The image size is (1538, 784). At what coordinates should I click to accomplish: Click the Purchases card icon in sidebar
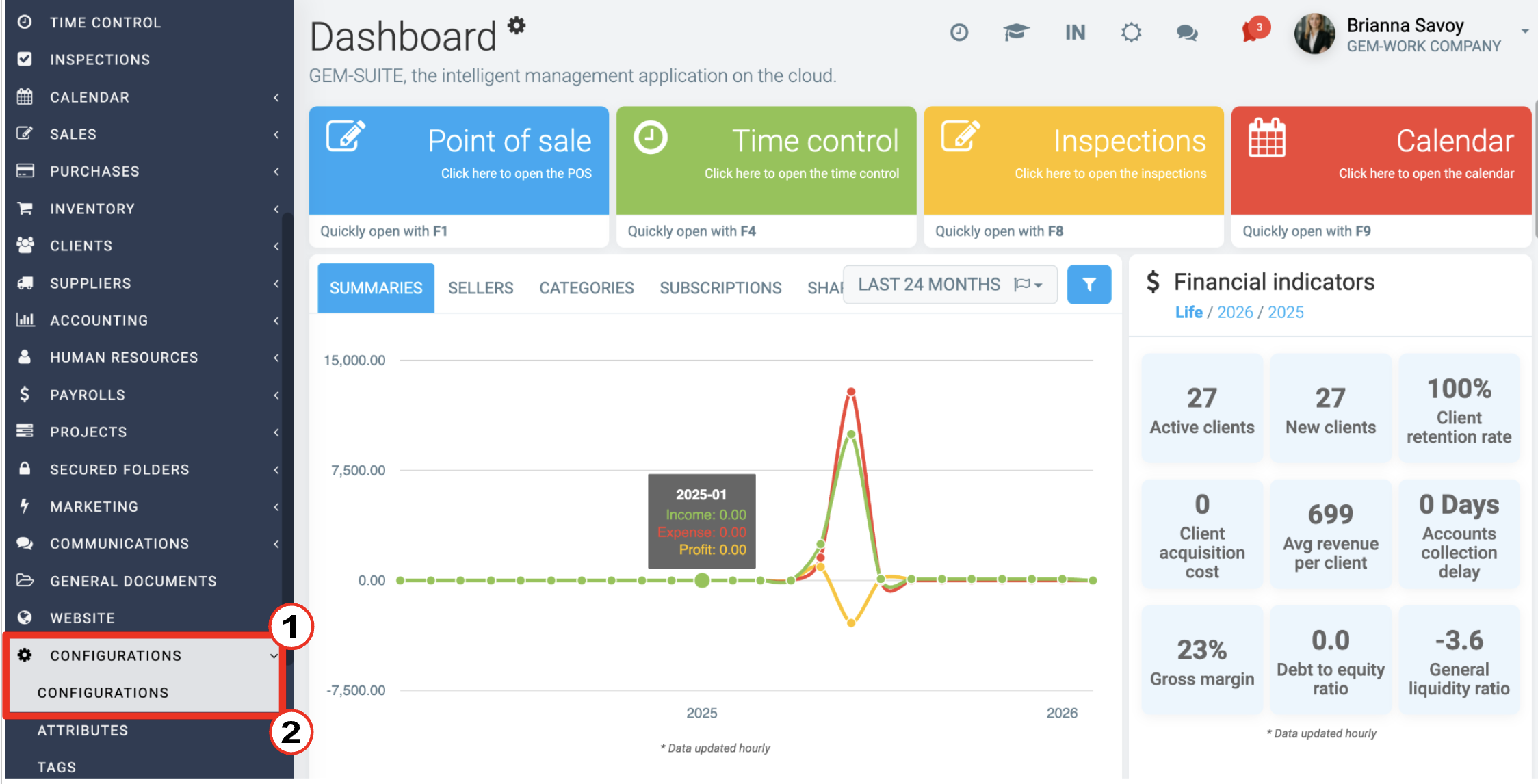pyautogui.click(x=25, y=170)
